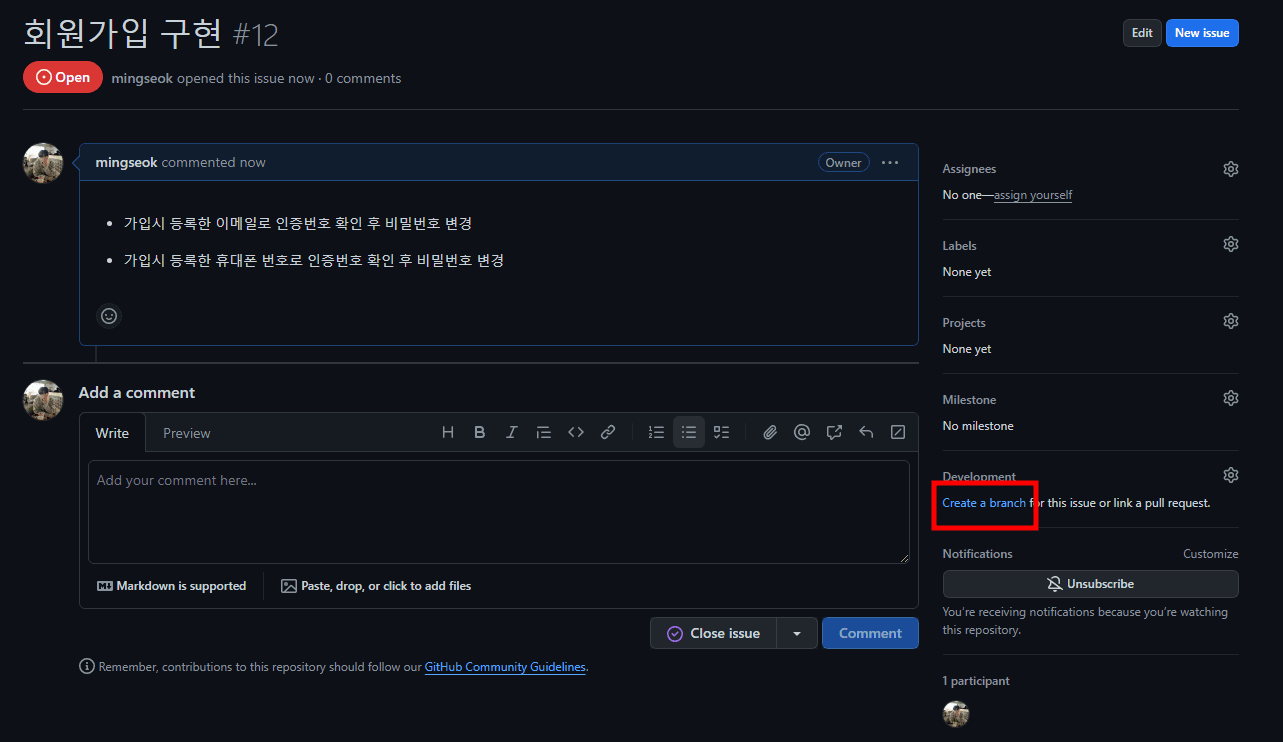Mention a user with the @ icon
This screenshot has width=1283, height=742.
pos(802,433)
